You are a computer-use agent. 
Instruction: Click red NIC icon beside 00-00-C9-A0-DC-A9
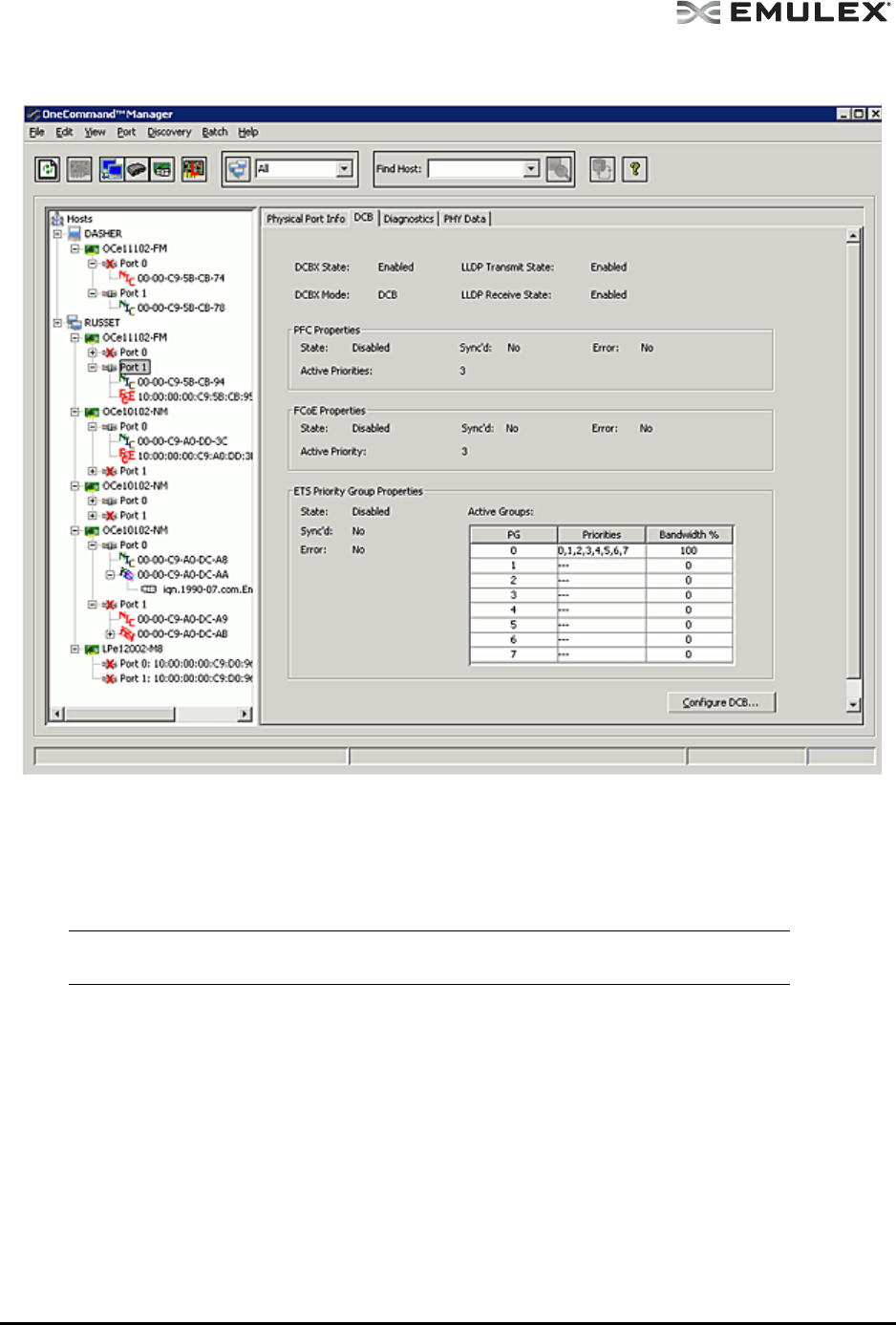[x=127, y=619]
